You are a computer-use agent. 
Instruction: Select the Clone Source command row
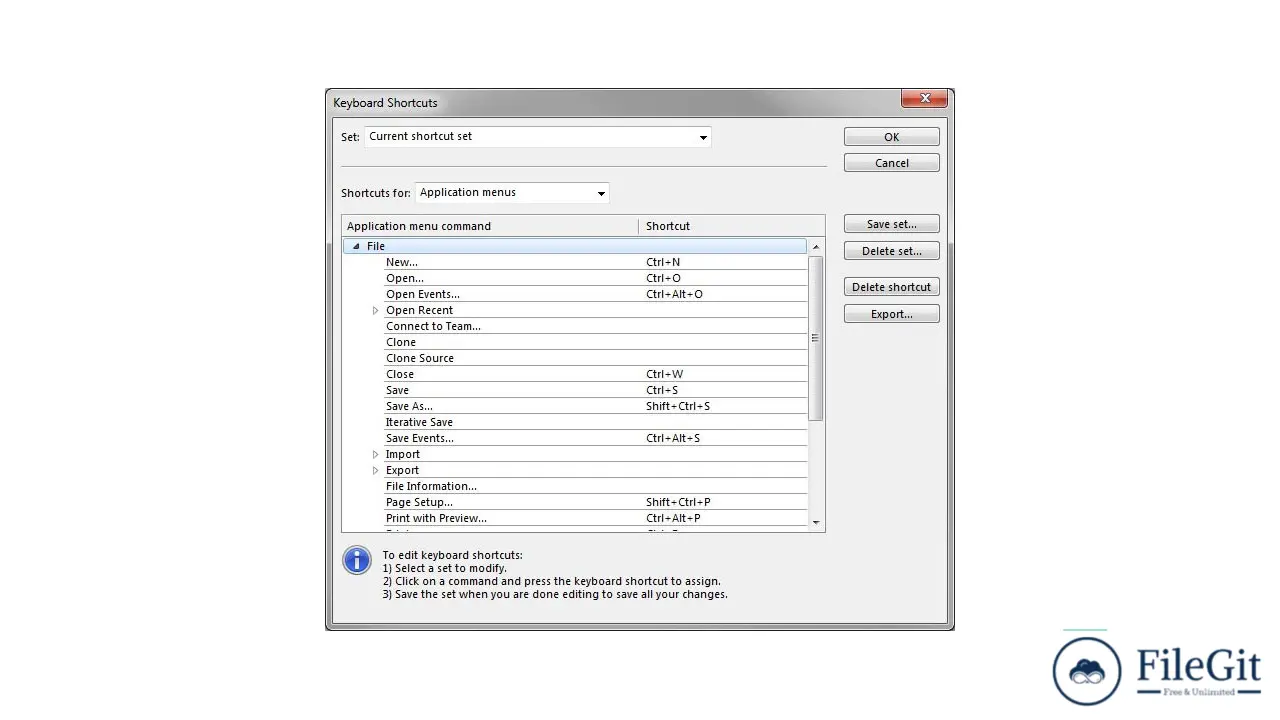click(x=595, y=358)
